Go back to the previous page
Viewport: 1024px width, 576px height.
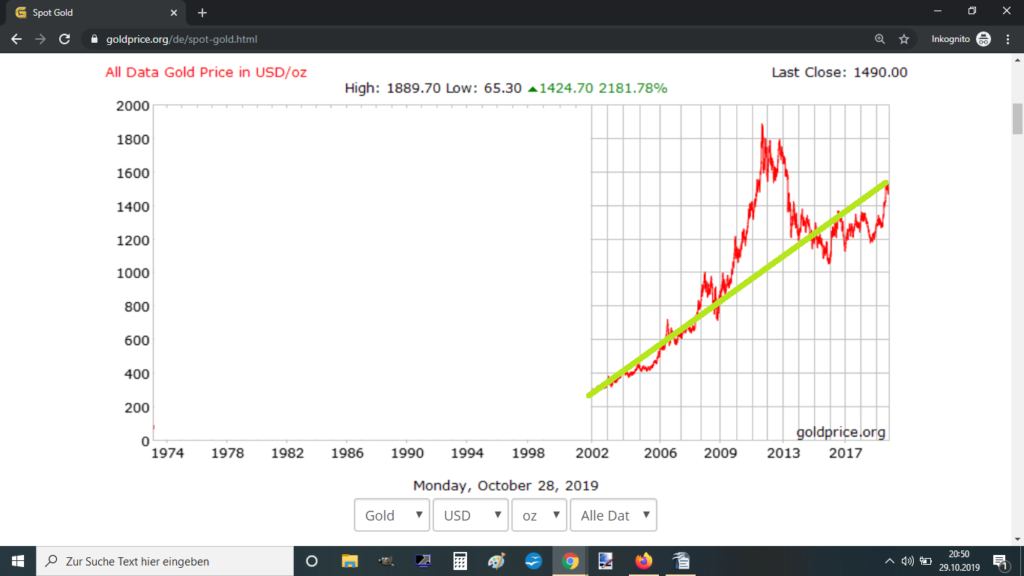click(16, 39)
